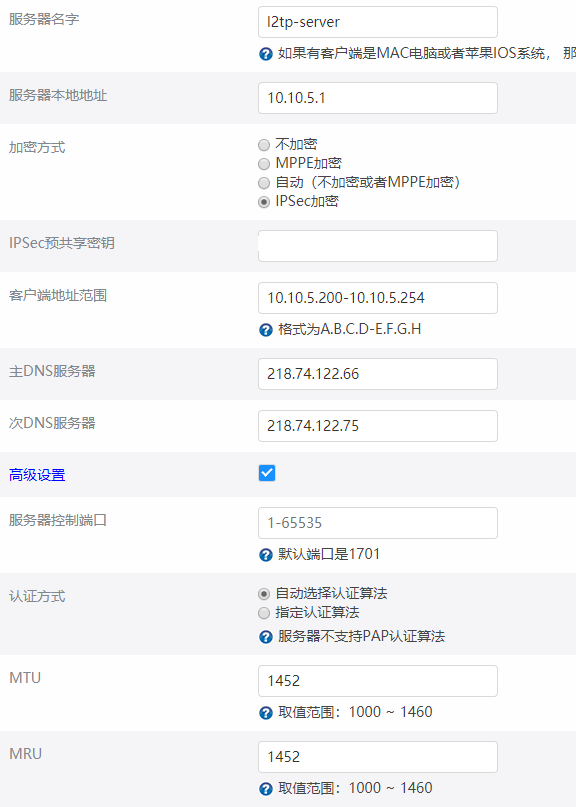
Task: Open the 高级设置 blue link label
Action: [37, 475]
